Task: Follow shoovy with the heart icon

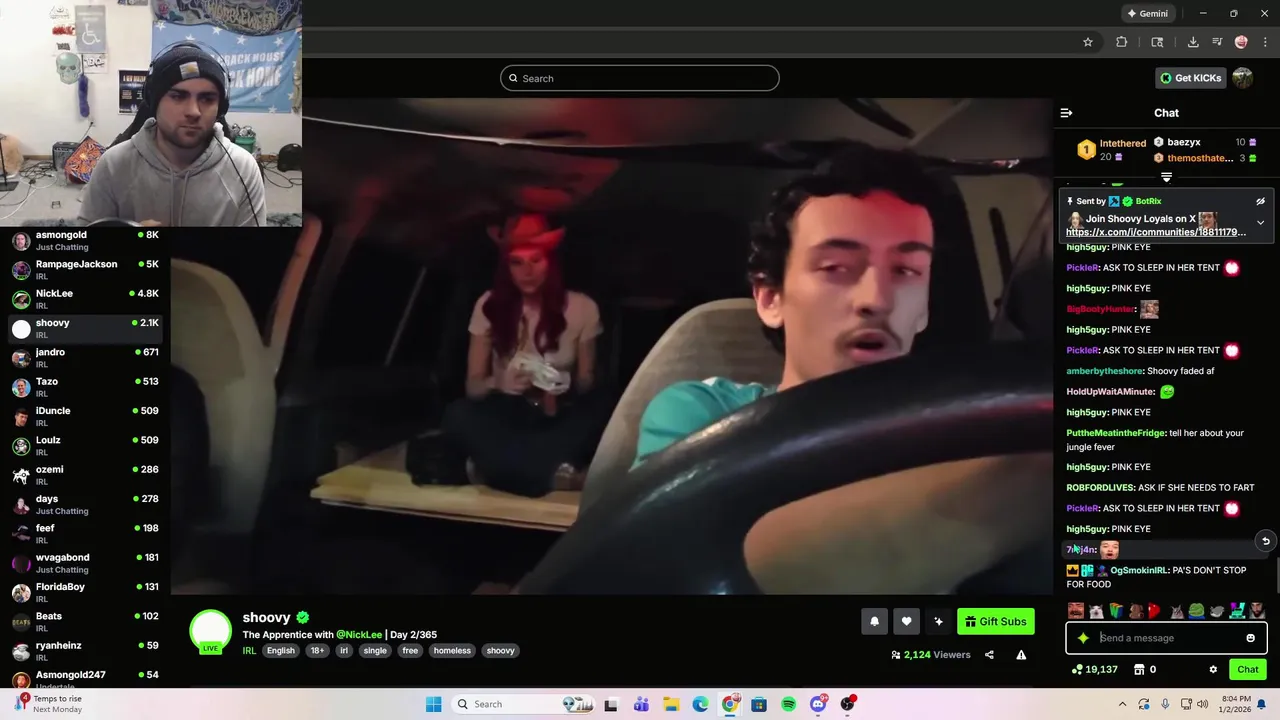Action: pyautogui.click(x=906, y=621)
